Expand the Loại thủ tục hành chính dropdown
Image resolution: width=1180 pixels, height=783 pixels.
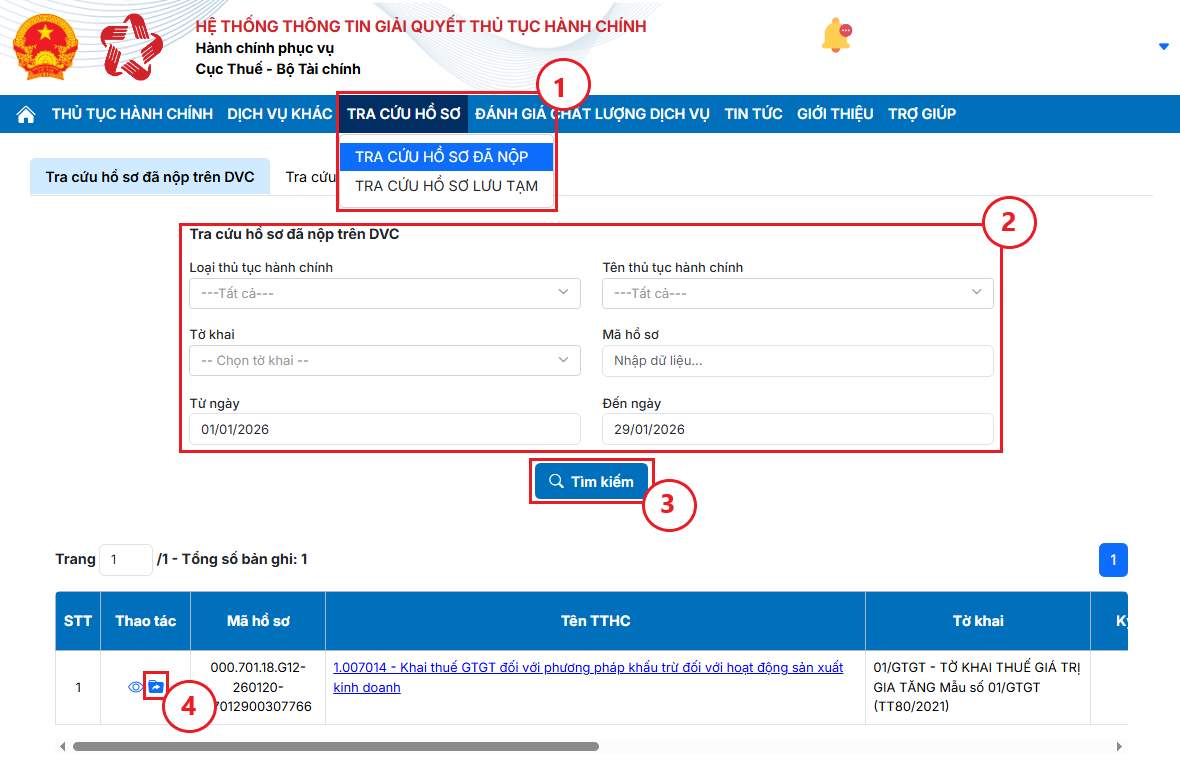(384, 293)
